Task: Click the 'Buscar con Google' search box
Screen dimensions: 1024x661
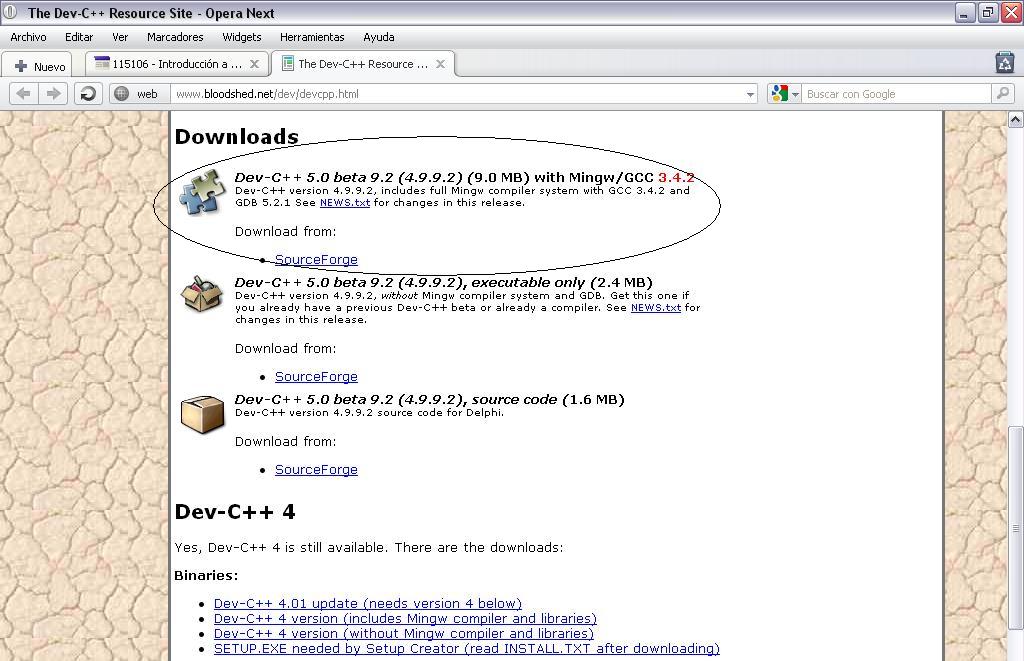Action: 897,94
